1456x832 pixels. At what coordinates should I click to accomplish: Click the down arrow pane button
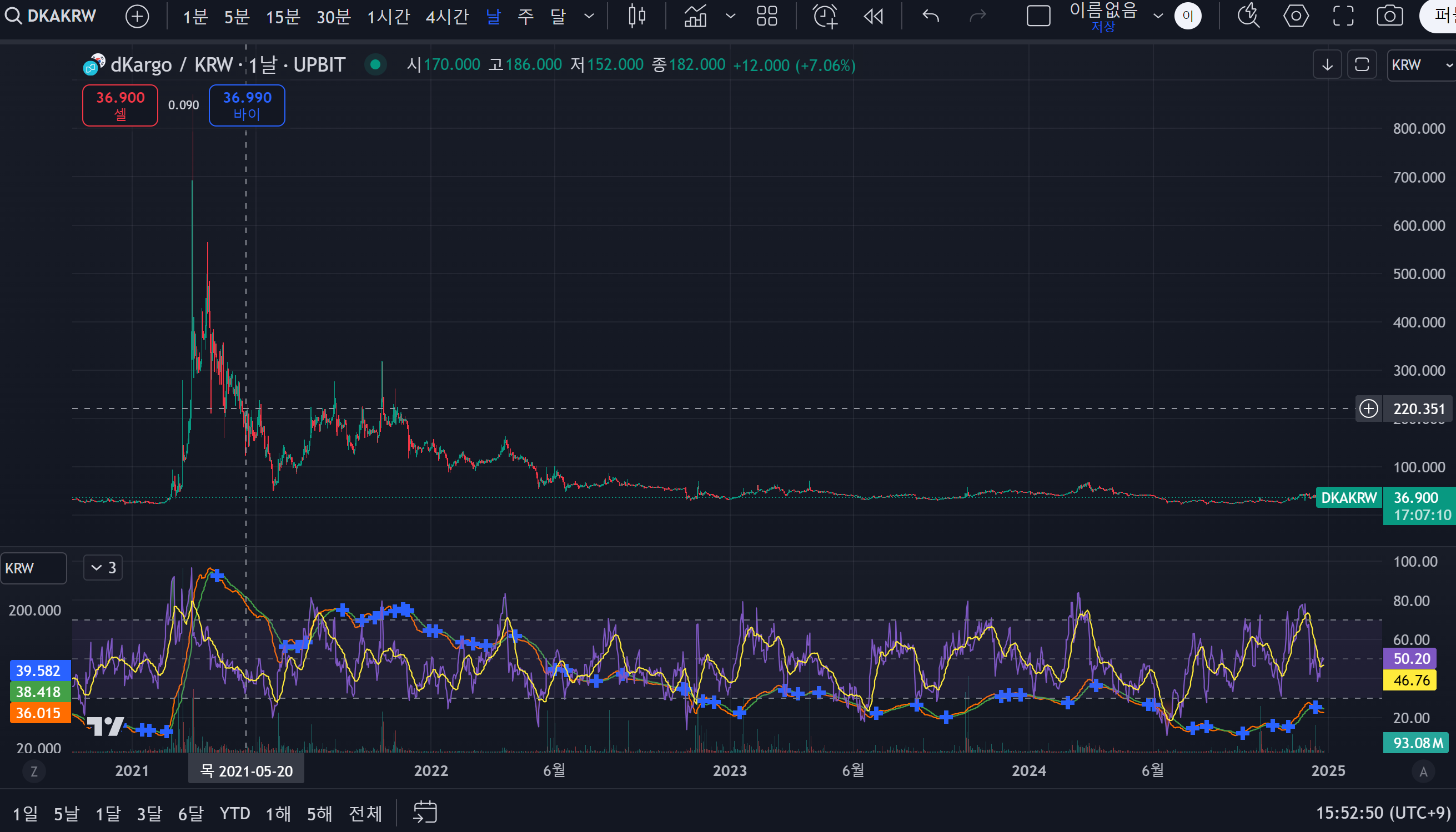(1327, 64)
